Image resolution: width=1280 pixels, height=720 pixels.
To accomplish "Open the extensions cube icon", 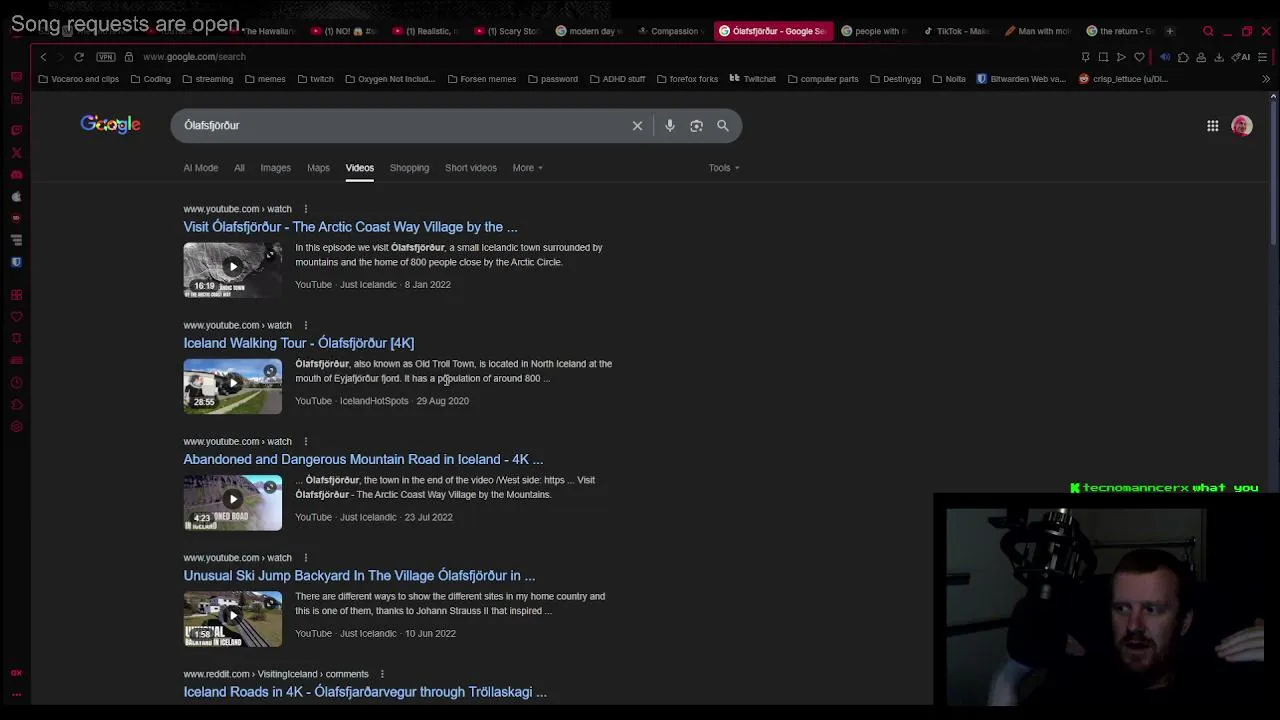I will 1183,57.
